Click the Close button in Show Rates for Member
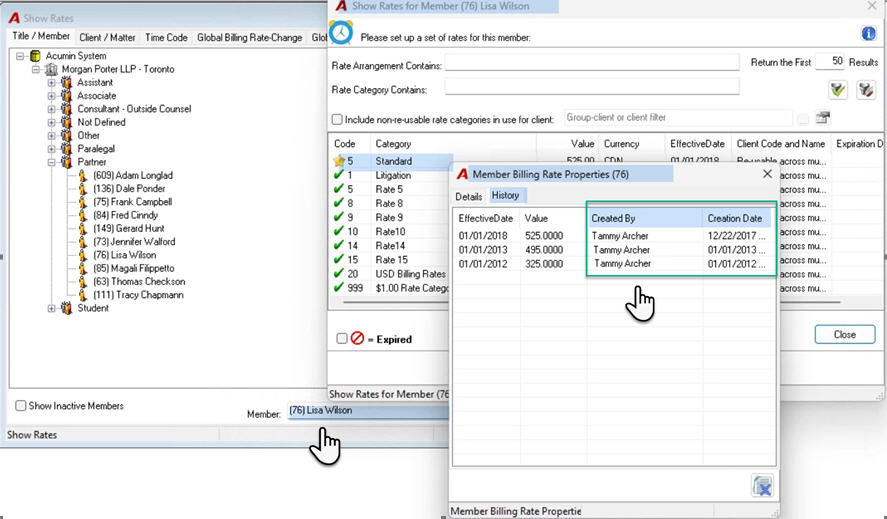Viewport: 887px width, 519px height. coord(845,334)
